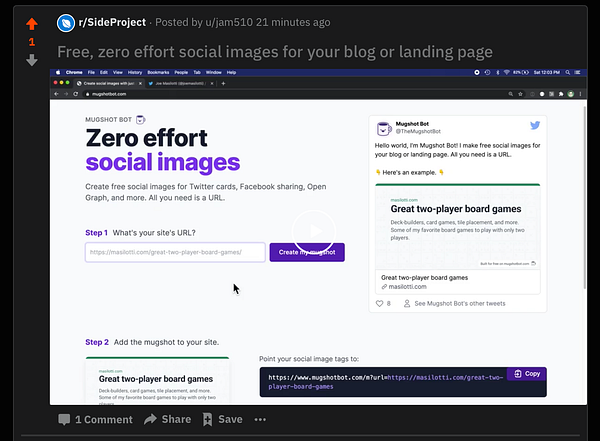Click the browser forward arrow
The width and height of the screenshot is (600, 441).
66,94
